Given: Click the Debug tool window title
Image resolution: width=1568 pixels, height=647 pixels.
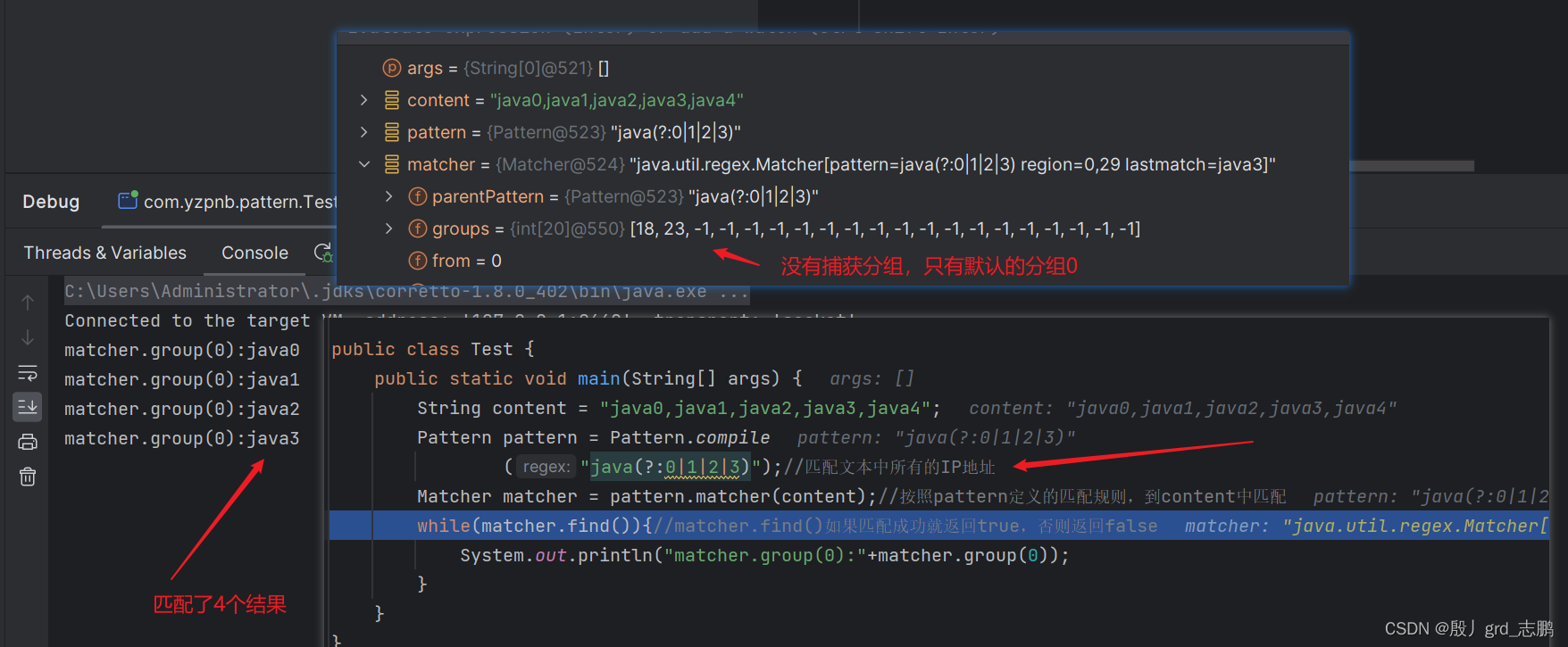Looking at the screenshot, I should tap(51, 202).
